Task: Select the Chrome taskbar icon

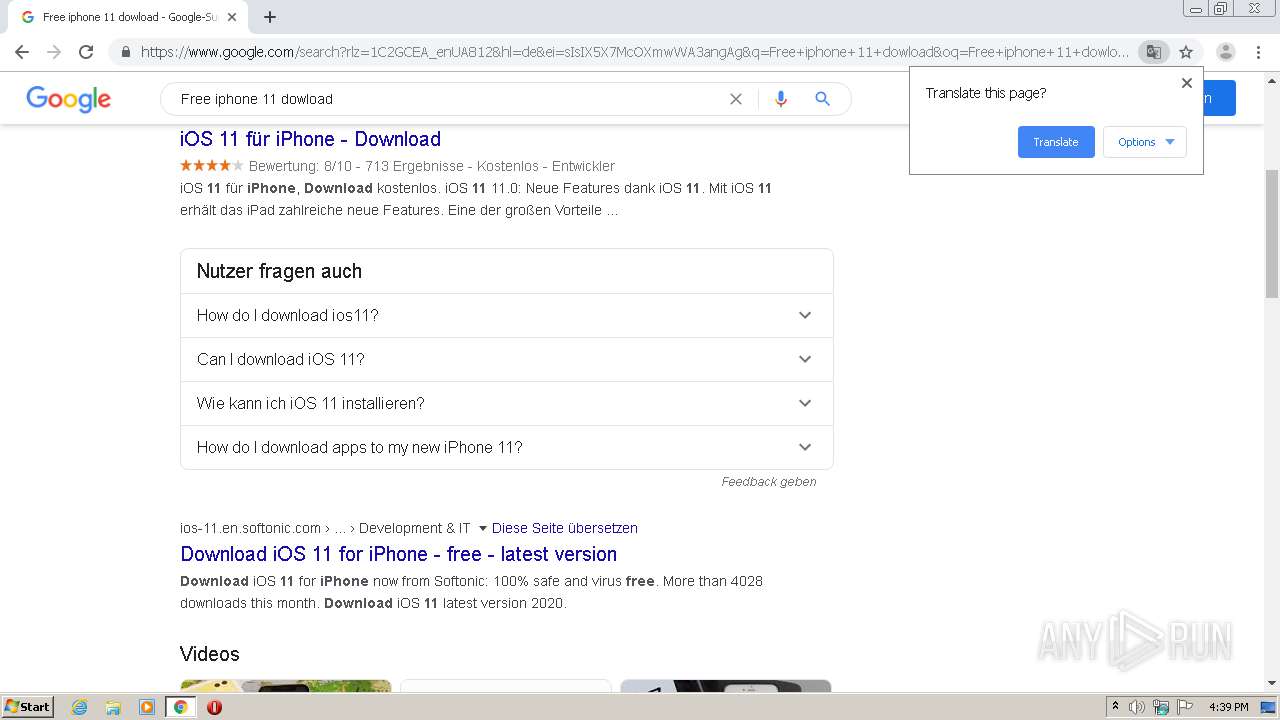Action: (180, 707)
